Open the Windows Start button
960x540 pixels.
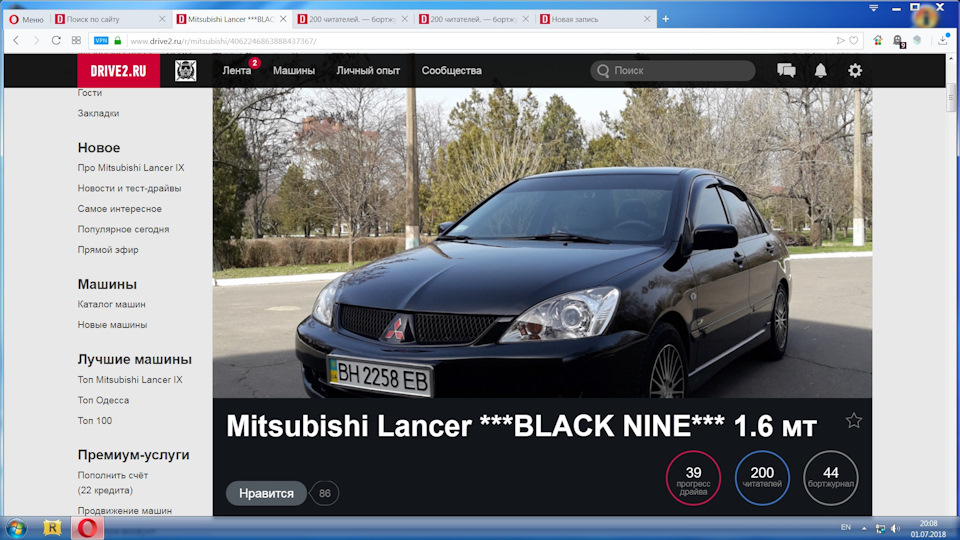(x=16, y=528)
